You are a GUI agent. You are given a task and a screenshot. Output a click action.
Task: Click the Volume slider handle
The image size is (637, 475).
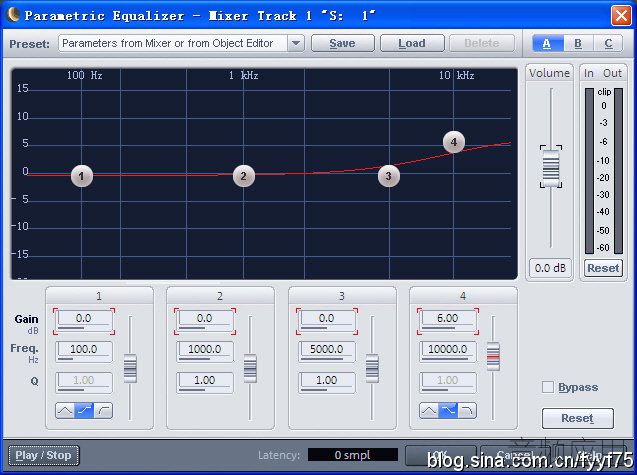point(551,168)
